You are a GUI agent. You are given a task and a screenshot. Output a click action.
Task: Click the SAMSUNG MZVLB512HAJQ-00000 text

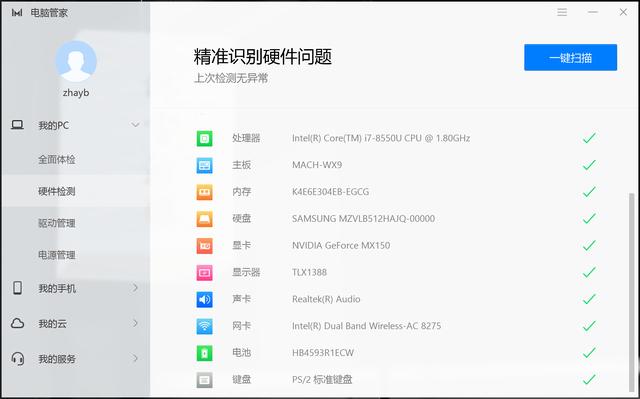363,219
